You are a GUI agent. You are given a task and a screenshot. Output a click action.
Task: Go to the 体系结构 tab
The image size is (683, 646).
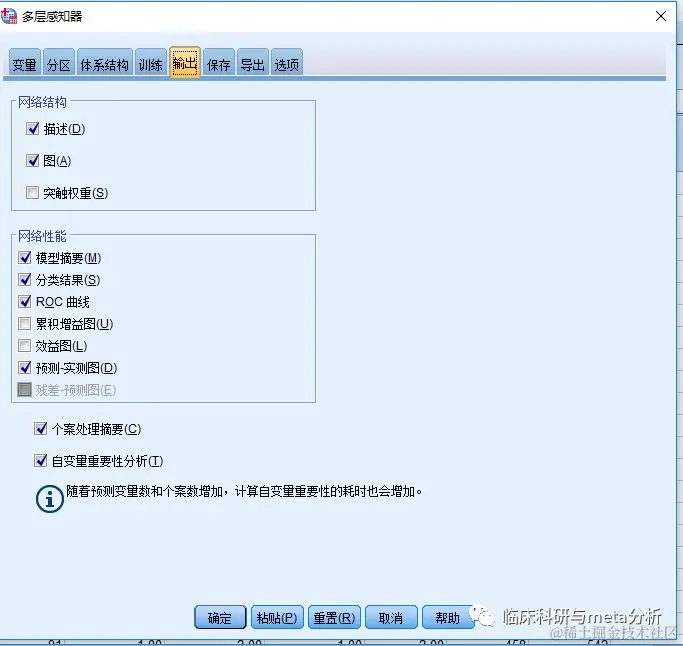click(105, 63)
